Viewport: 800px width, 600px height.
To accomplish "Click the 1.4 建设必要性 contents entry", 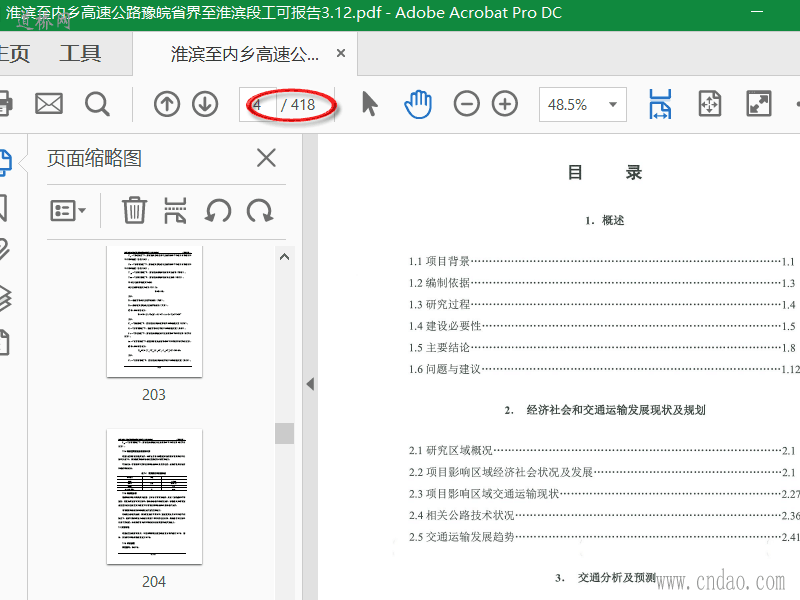I will pos(602,326).
